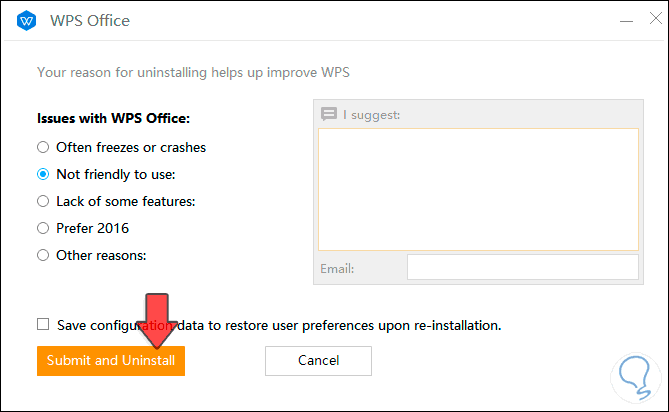Viewport: 669px width, 412px height.
Task: Click the suggestion speech bubble icon
Action: pyautogui.click(x=329, y=115)
